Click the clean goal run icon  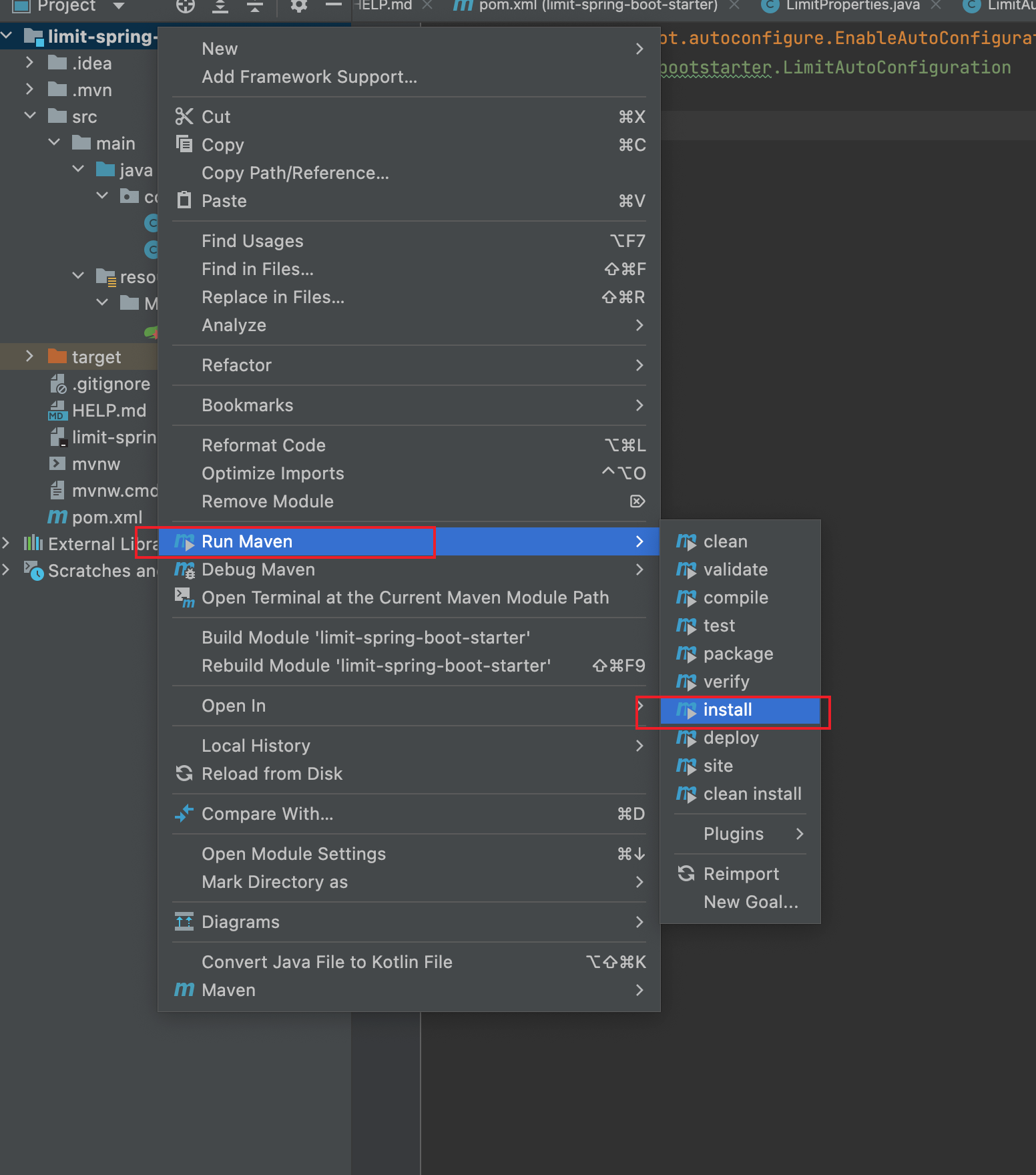coord(686,541)
